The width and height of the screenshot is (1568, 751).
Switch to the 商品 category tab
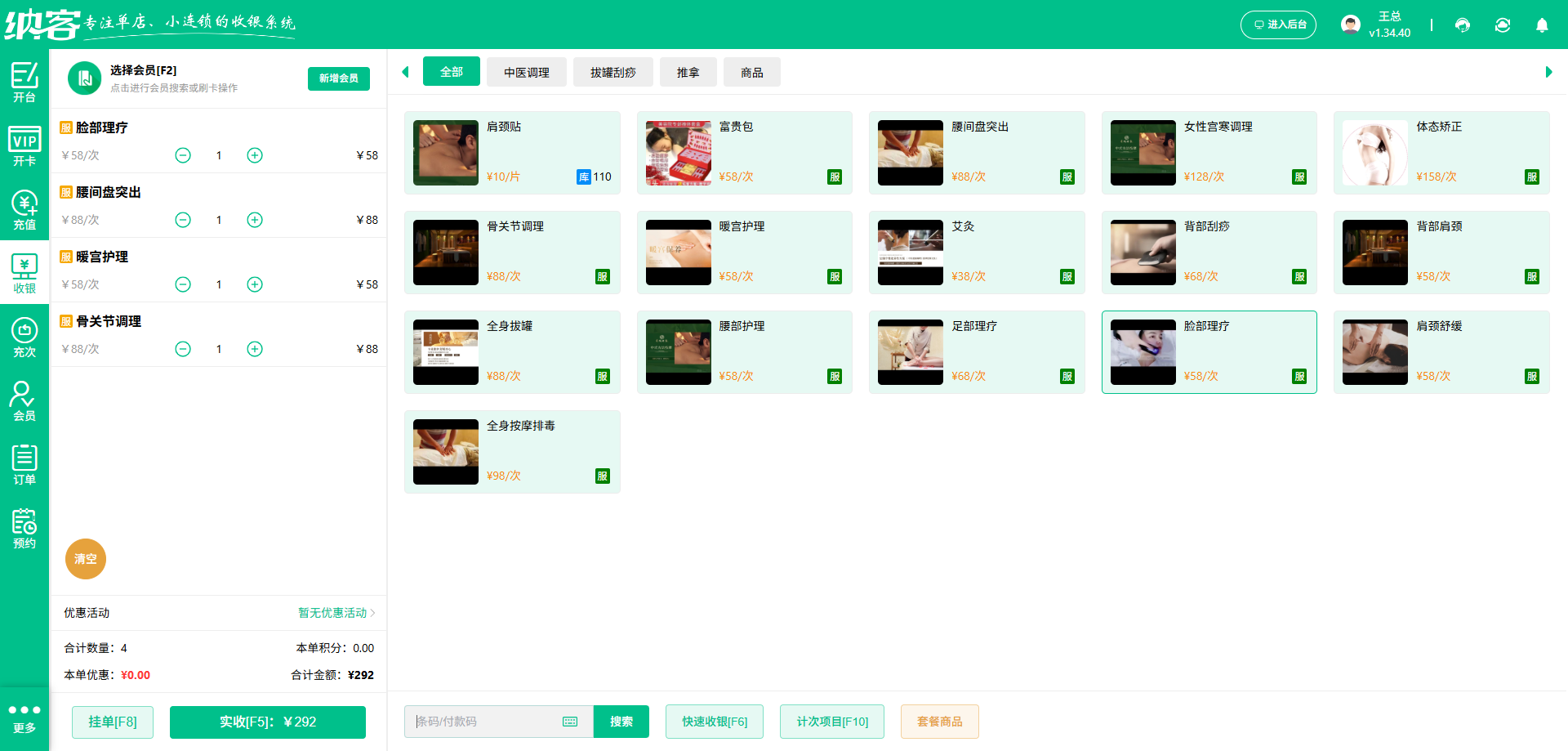point(751,72)
